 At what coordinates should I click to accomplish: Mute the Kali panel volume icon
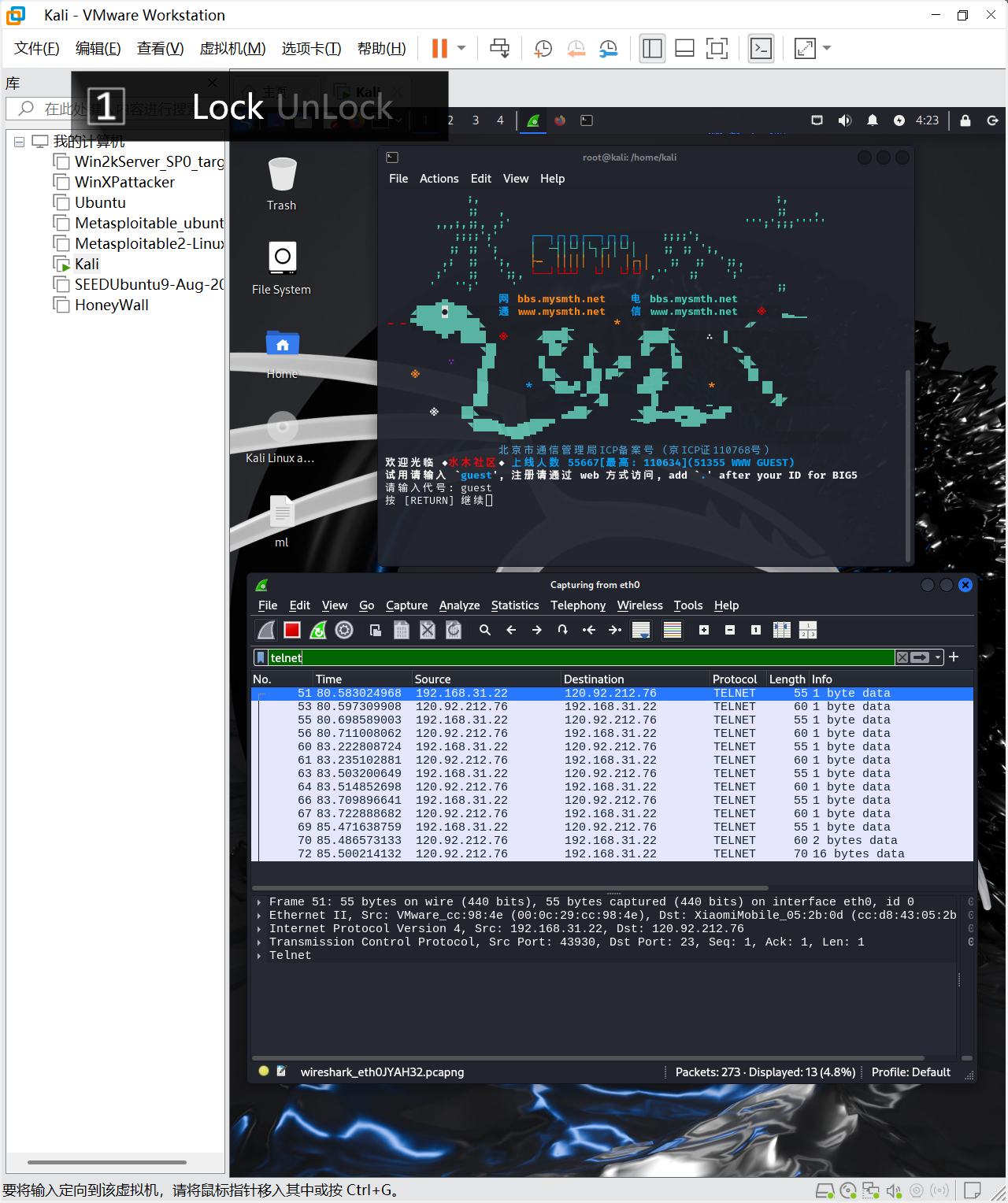(845, 120)
